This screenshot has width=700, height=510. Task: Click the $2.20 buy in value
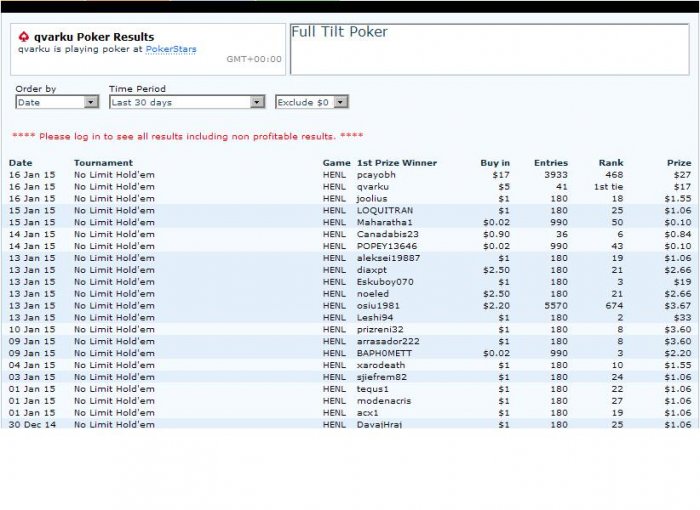pos(496,306)
